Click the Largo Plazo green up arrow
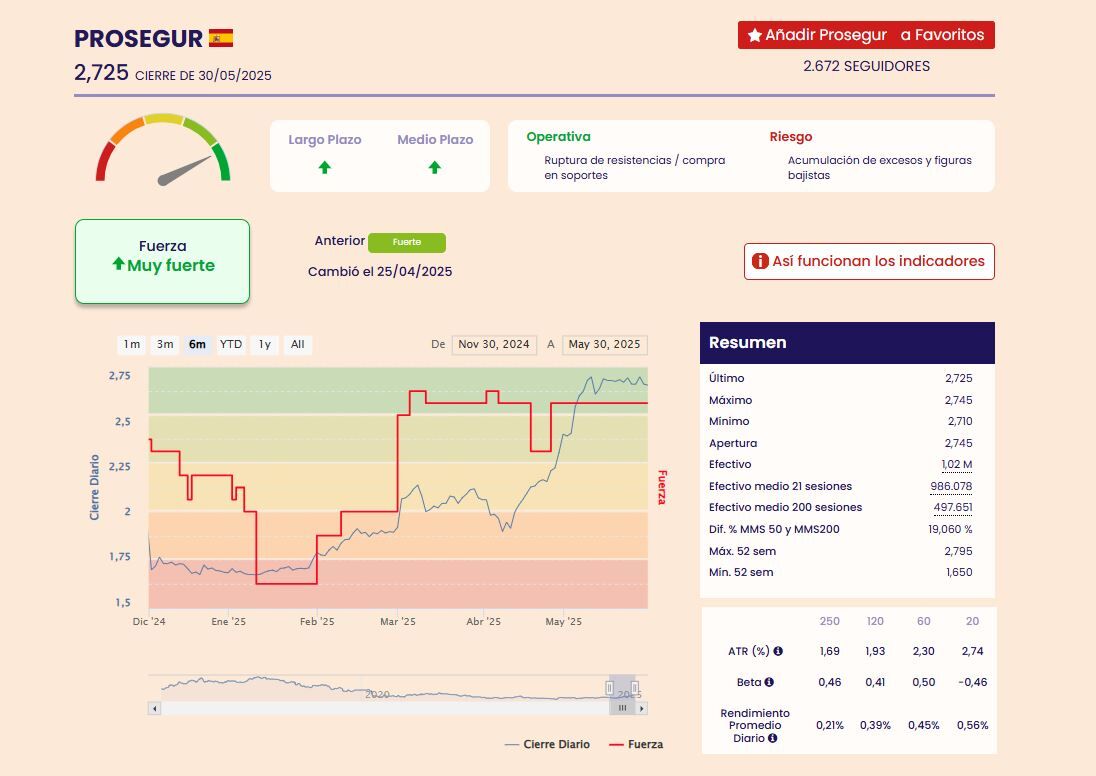Viewport: 1096px width, 776px height. (324, 167)
